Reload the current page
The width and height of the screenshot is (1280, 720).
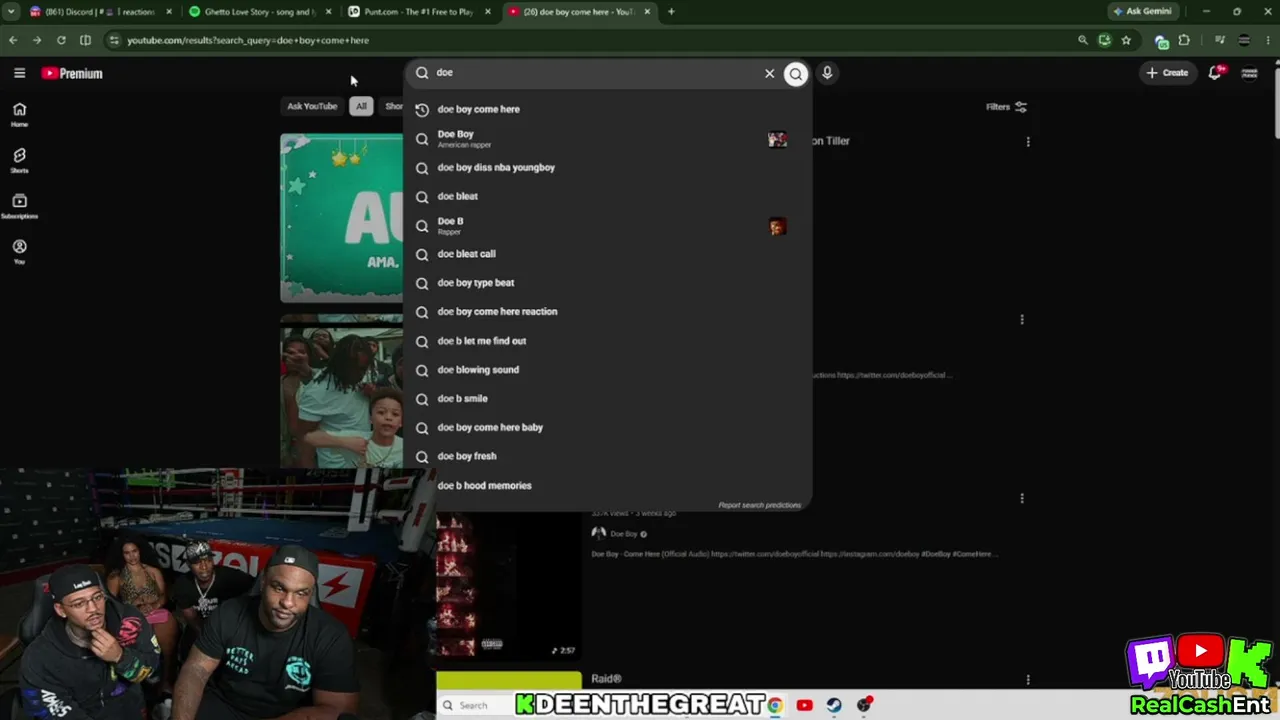click(x=61, y=40)
